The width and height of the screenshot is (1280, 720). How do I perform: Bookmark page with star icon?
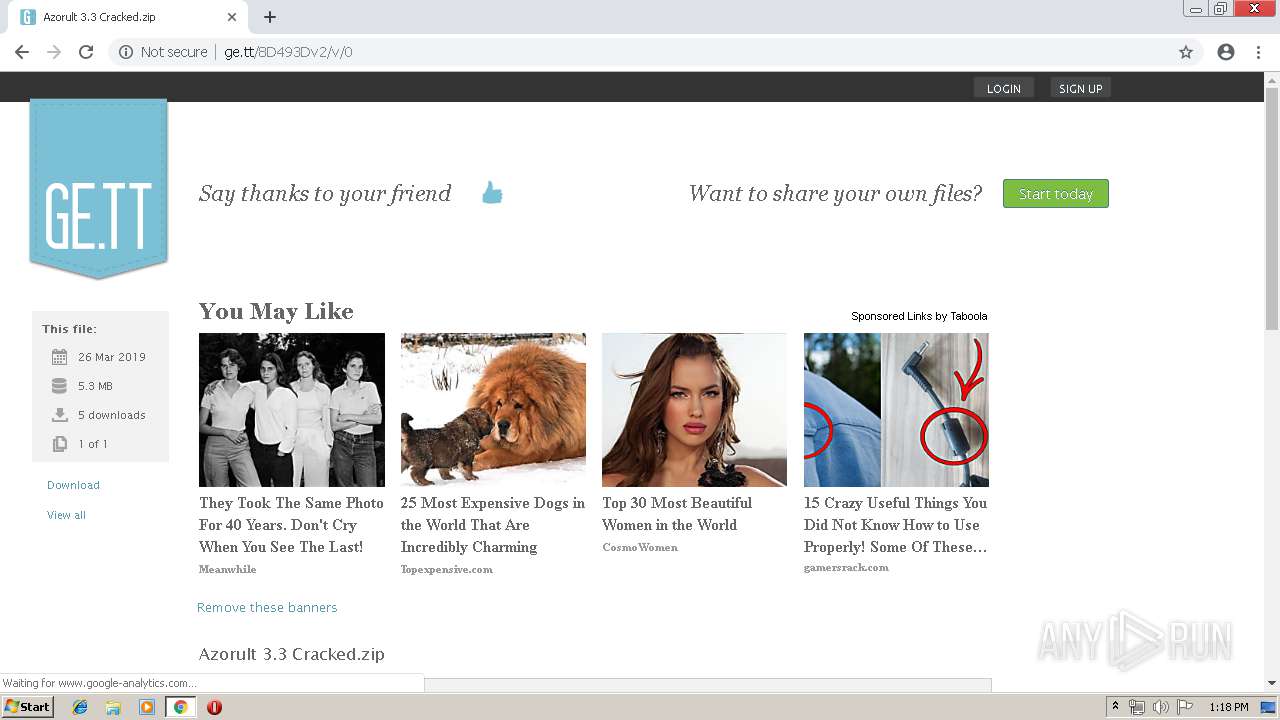click(1186, 52)
